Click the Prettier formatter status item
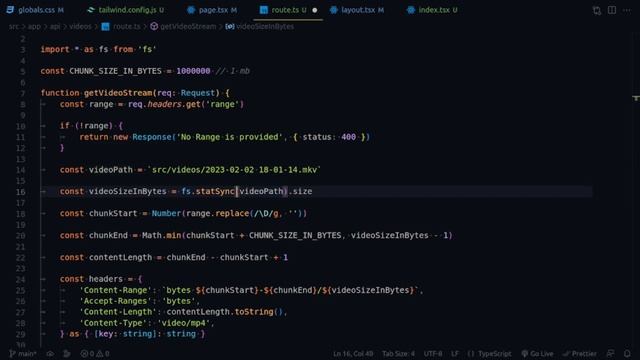The height and width of the screenshot is (360, 640). 580,354
